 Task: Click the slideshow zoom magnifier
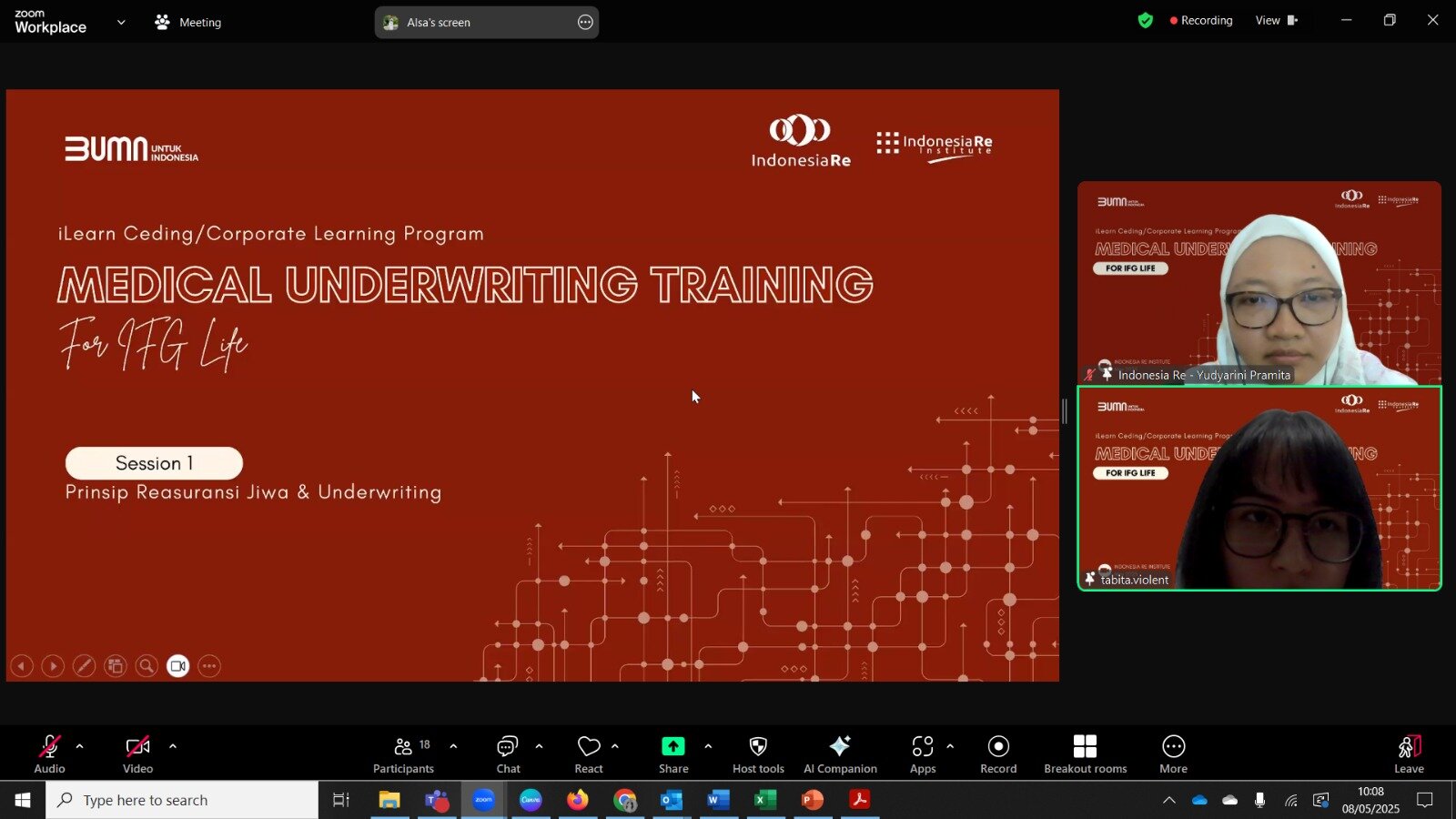pyautogui.click(x=147, y=666)
